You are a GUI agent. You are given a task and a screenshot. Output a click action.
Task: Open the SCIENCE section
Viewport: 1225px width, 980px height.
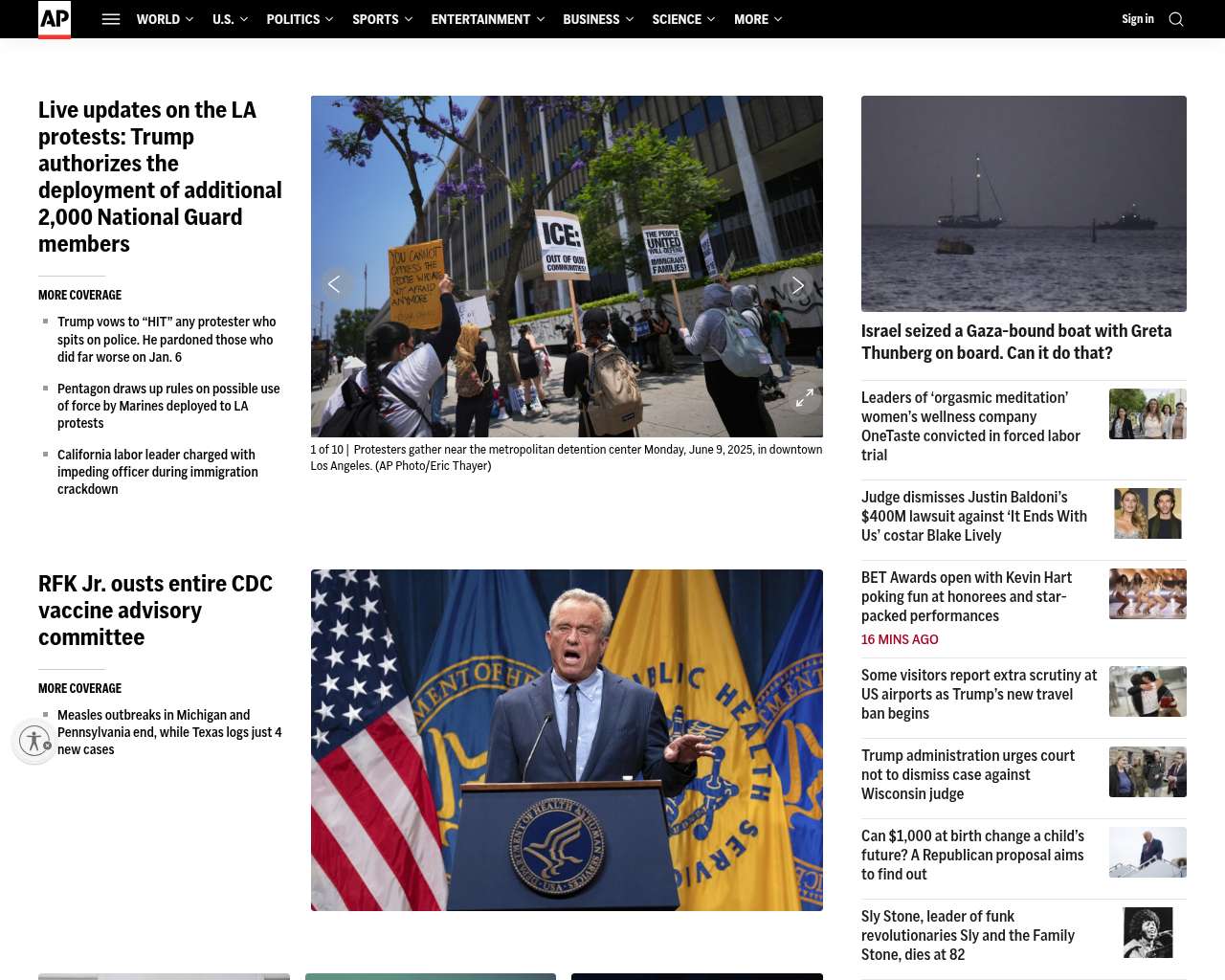point(677,19)
